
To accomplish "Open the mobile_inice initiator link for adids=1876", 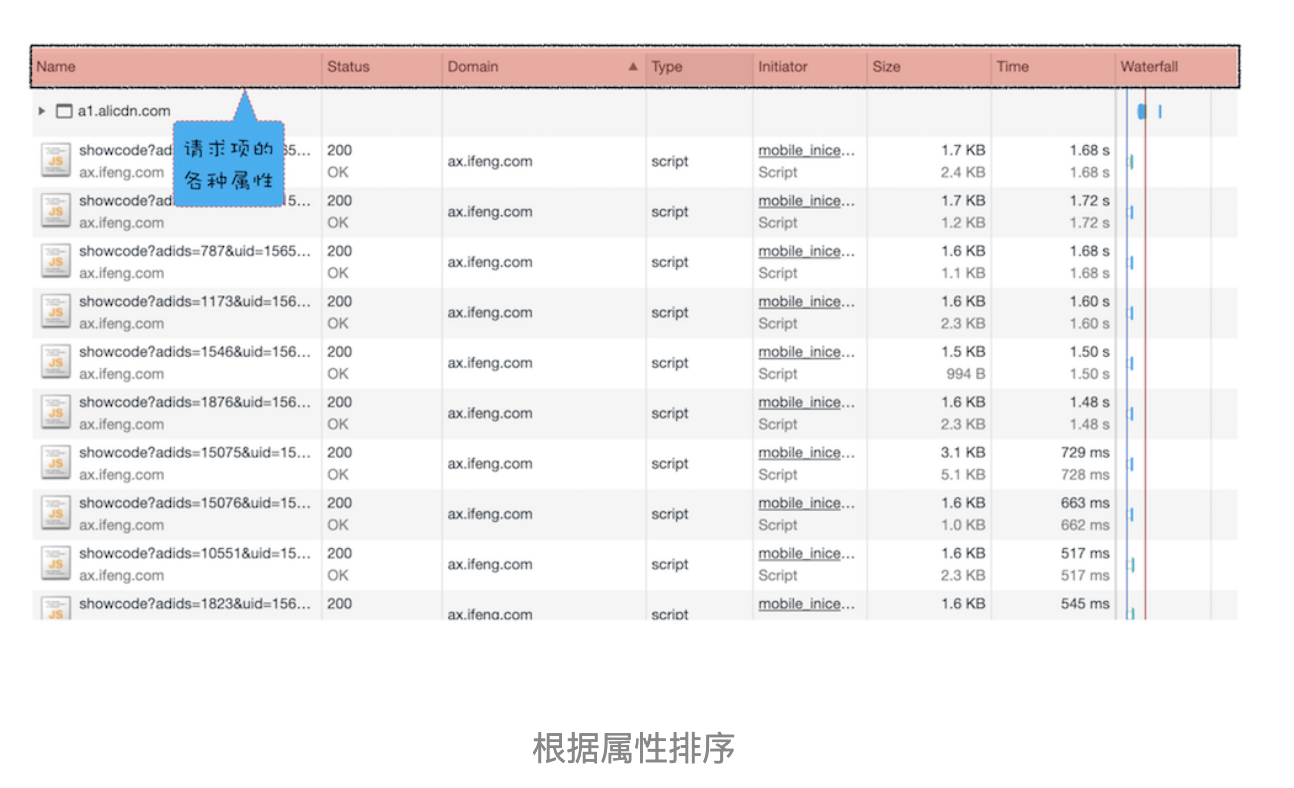I will [807, 402].
